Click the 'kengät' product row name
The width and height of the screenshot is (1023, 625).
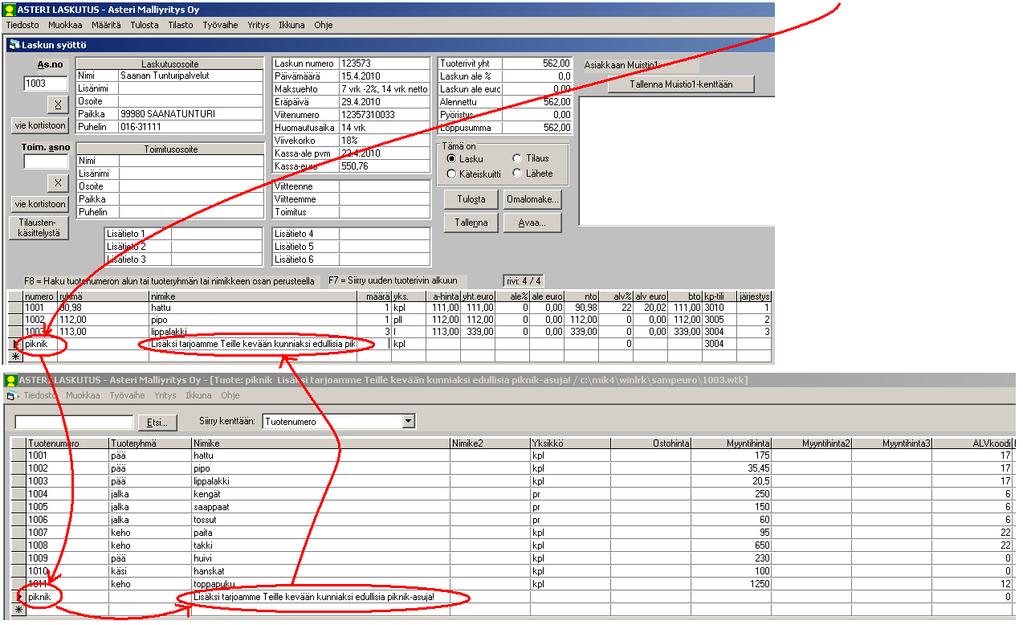click(x=320, y=494)
